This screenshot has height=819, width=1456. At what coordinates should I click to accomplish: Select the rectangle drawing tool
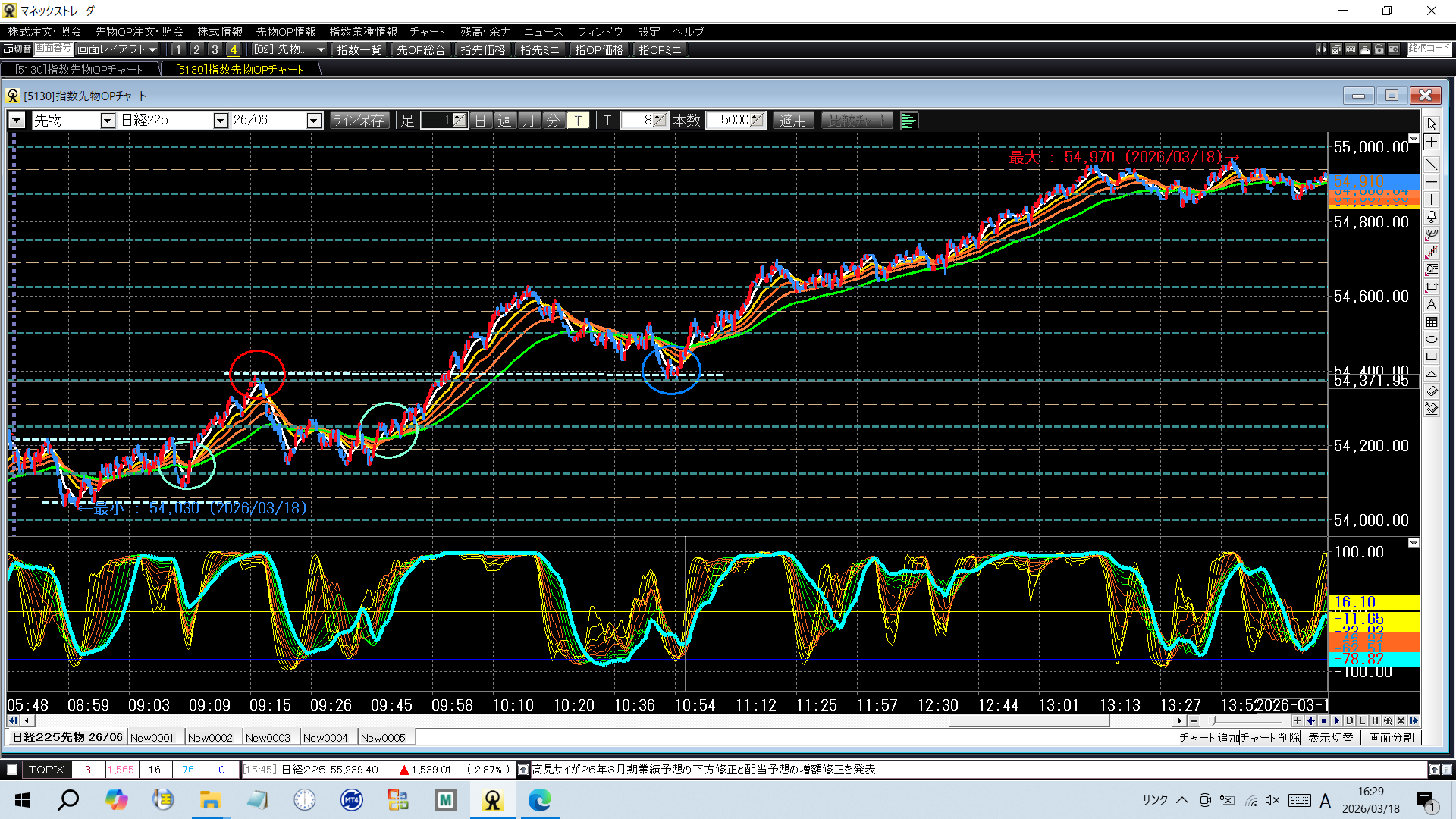1432,356
